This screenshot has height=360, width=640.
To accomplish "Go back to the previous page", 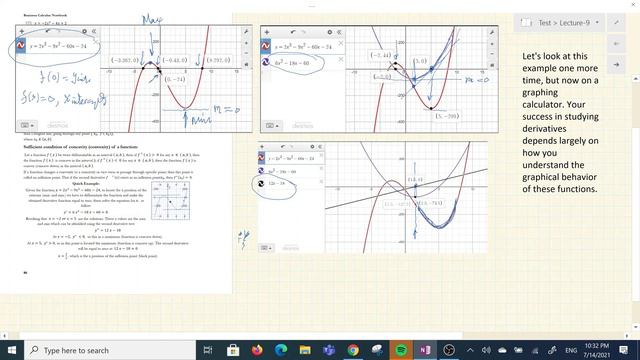I will point(616,43).
